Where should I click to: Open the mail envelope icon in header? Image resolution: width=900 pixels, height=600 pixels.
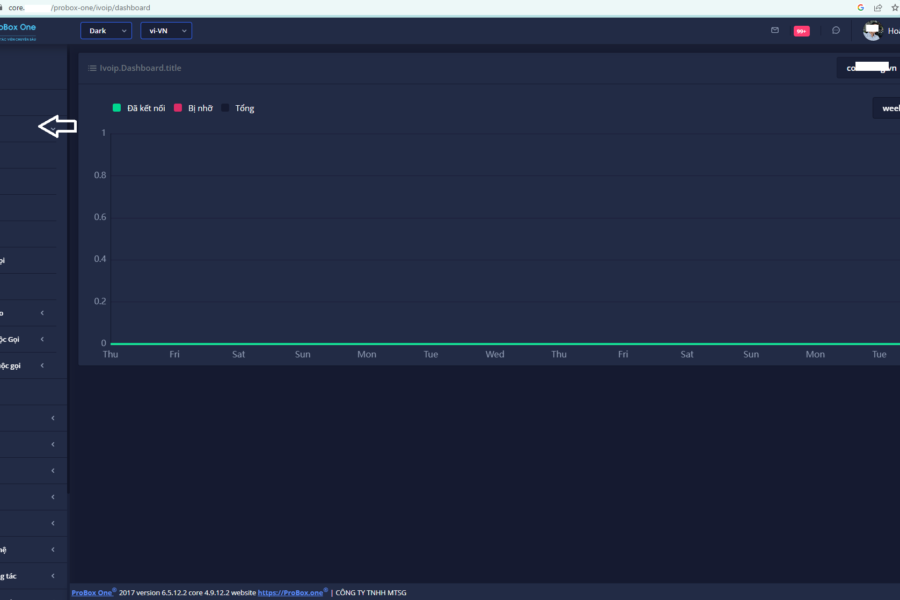pyautogui.click(x=774, y=30)
